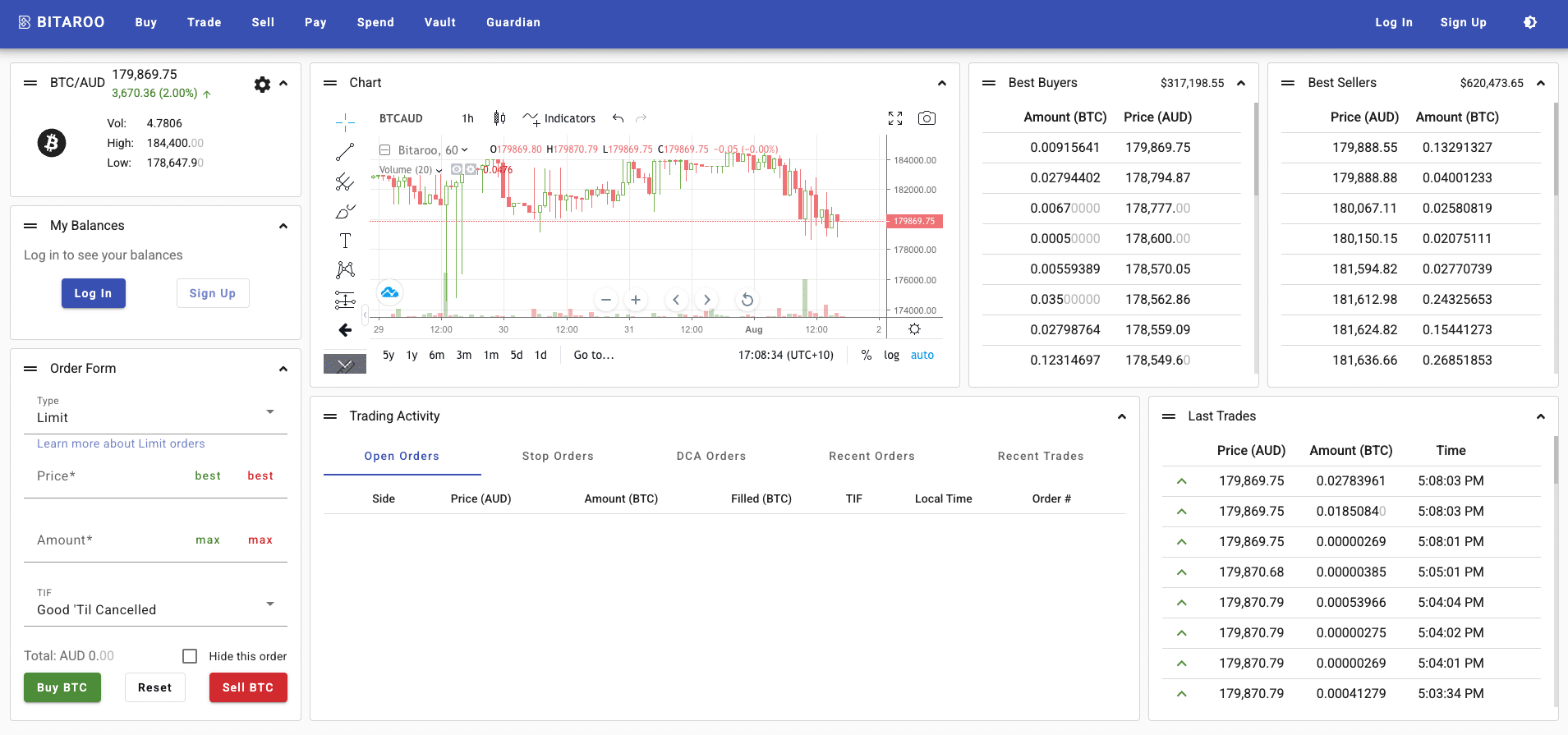Click the Best Buyers list scrollbar
The height and width of the screenshot is (735, 1568).
pos(1256,150)
